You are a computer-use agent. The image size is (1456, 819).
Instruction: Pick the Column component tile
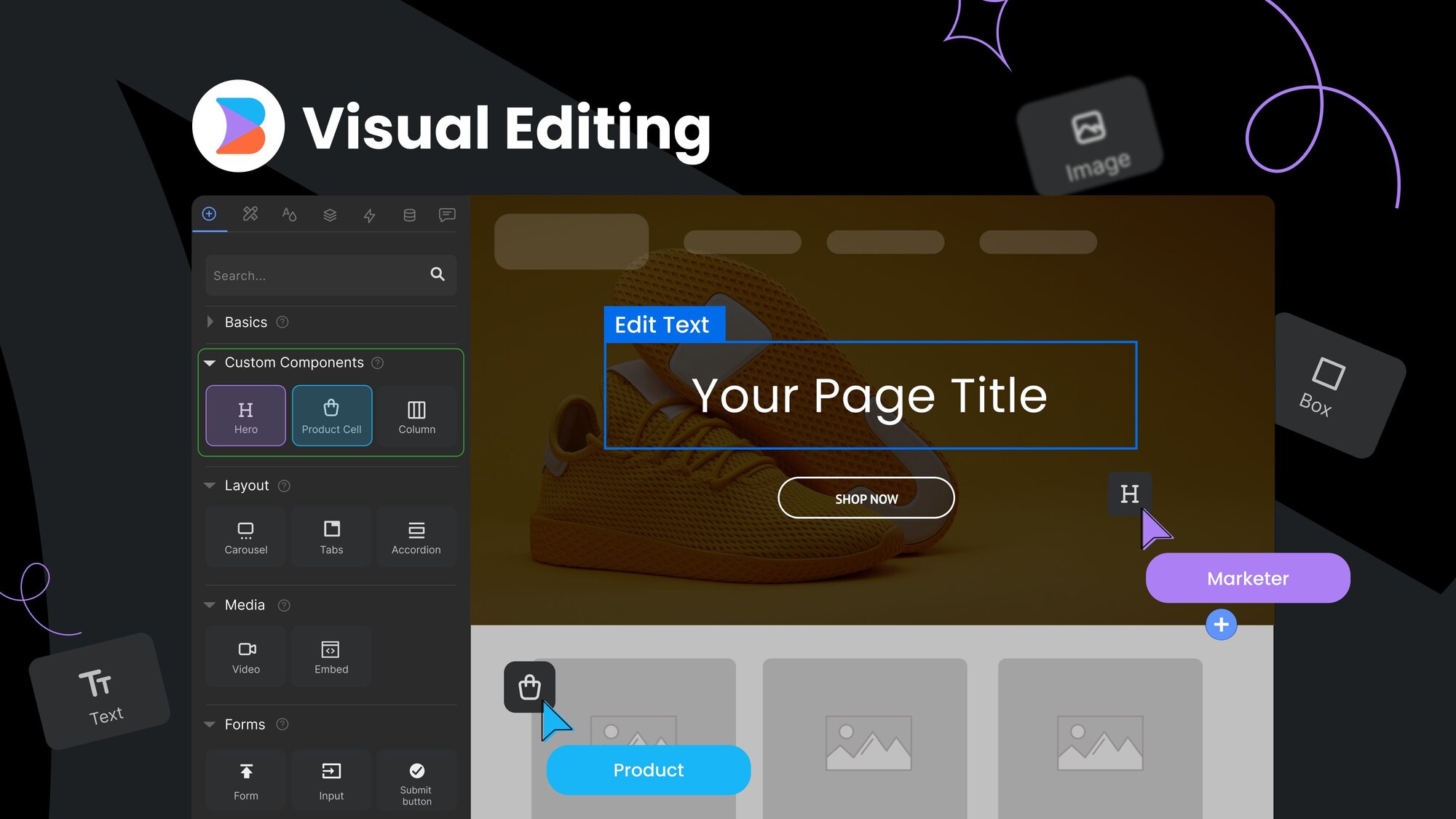click(x=416, y=416)
